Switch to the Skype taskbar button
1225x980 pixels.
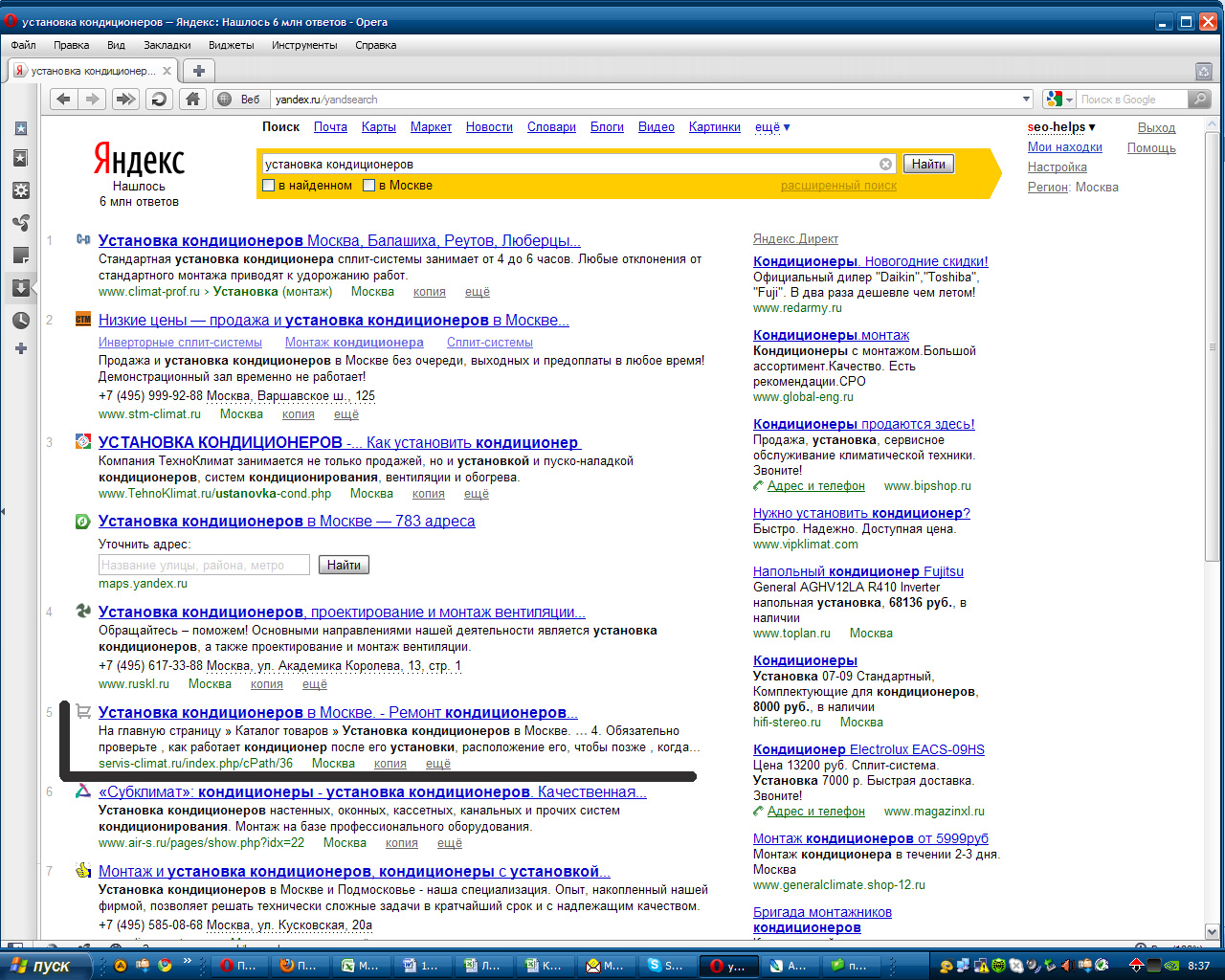[x=666, y=966]
